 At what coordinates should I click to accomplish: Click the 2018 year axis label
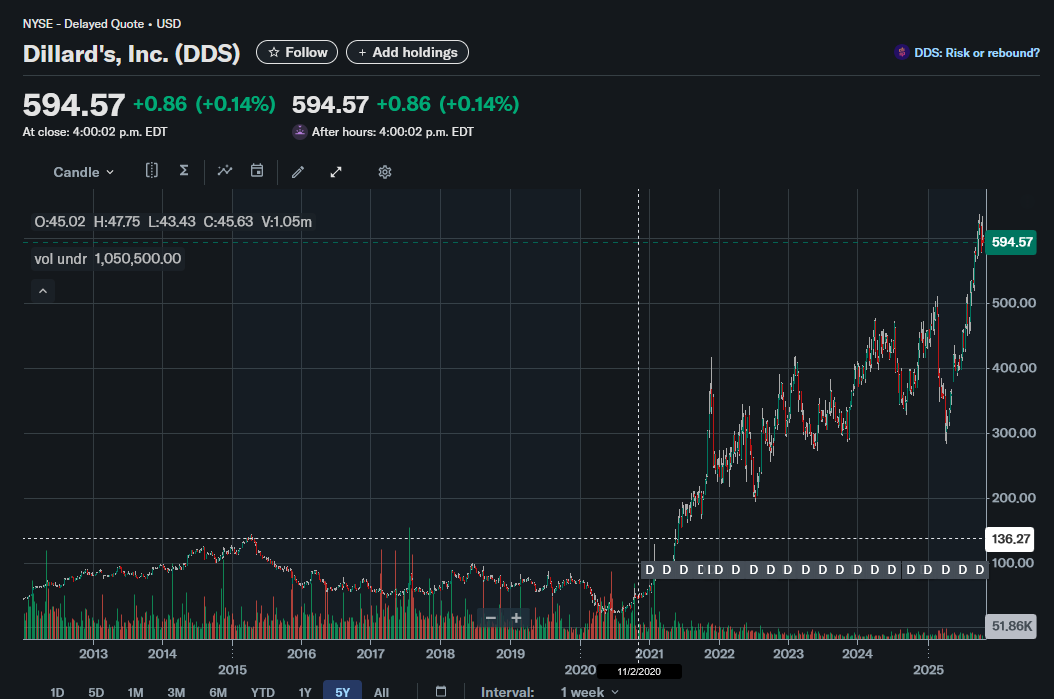pos(440,654)
